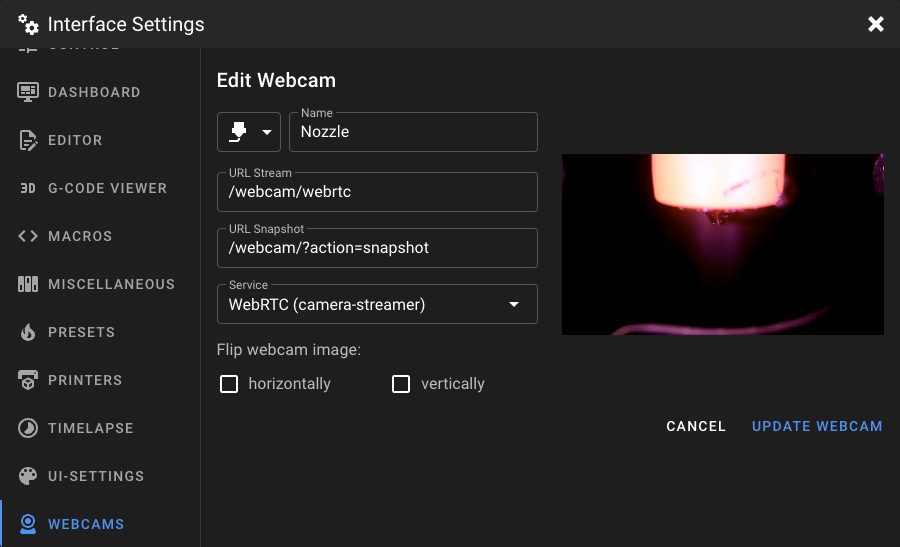
Task: Click the URL Snapshot input field
Action: pos(377,248)
